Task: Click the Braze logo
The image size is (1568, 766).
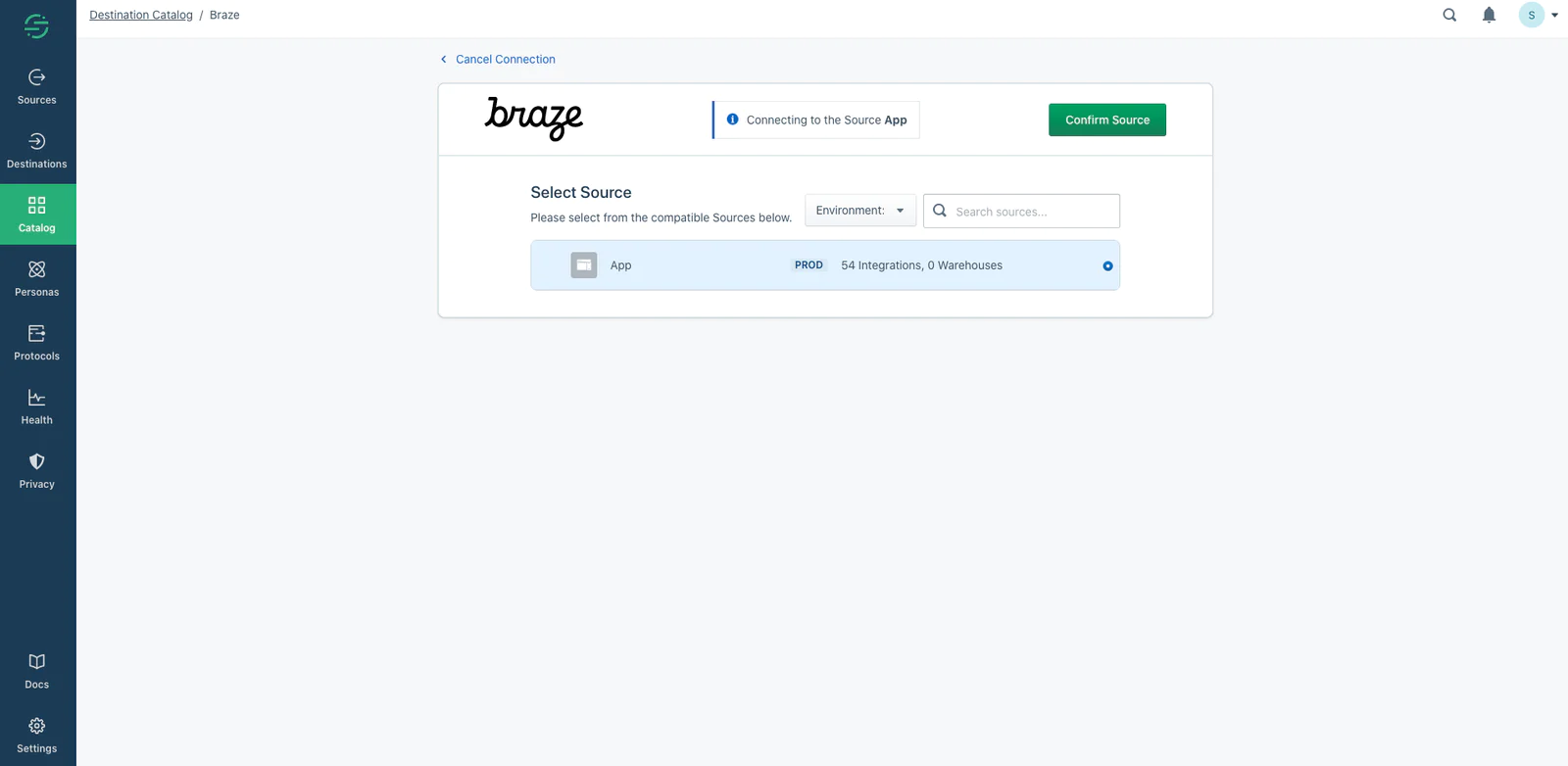Action: [534, 119]
